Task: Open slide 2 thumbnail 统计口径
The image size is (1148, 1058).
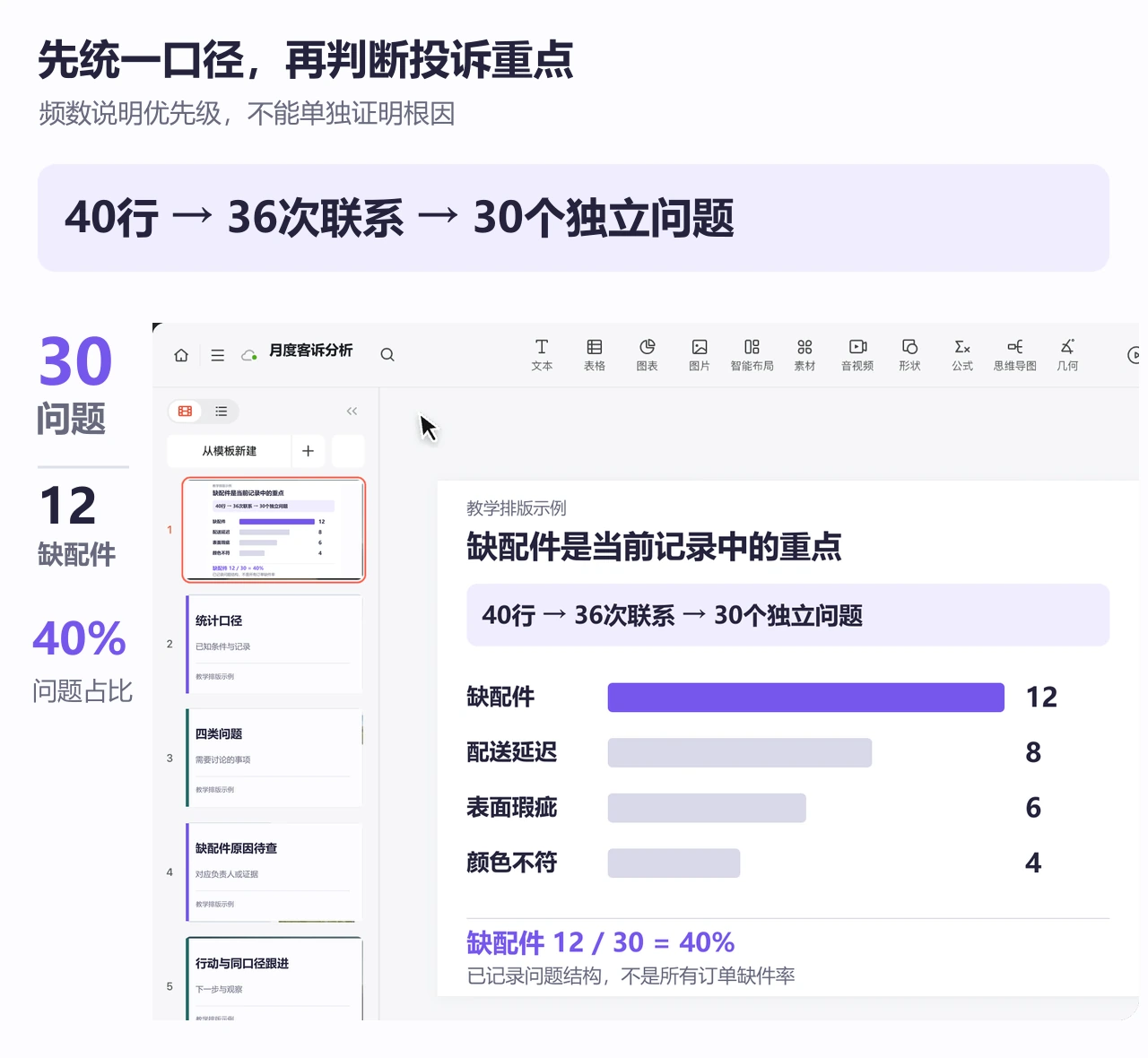Action: click(274, 644)
